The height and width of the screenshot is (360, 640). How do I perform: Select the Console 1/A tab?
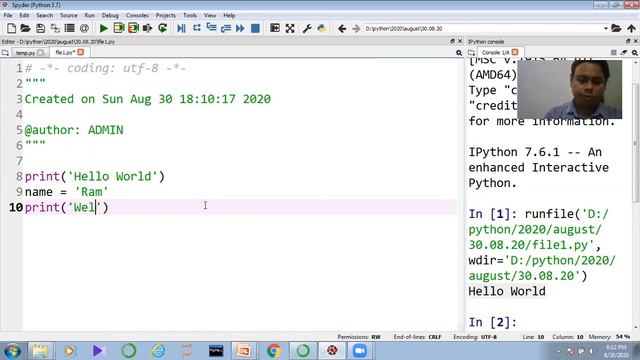pyautogui.click(x=495, y=52)
